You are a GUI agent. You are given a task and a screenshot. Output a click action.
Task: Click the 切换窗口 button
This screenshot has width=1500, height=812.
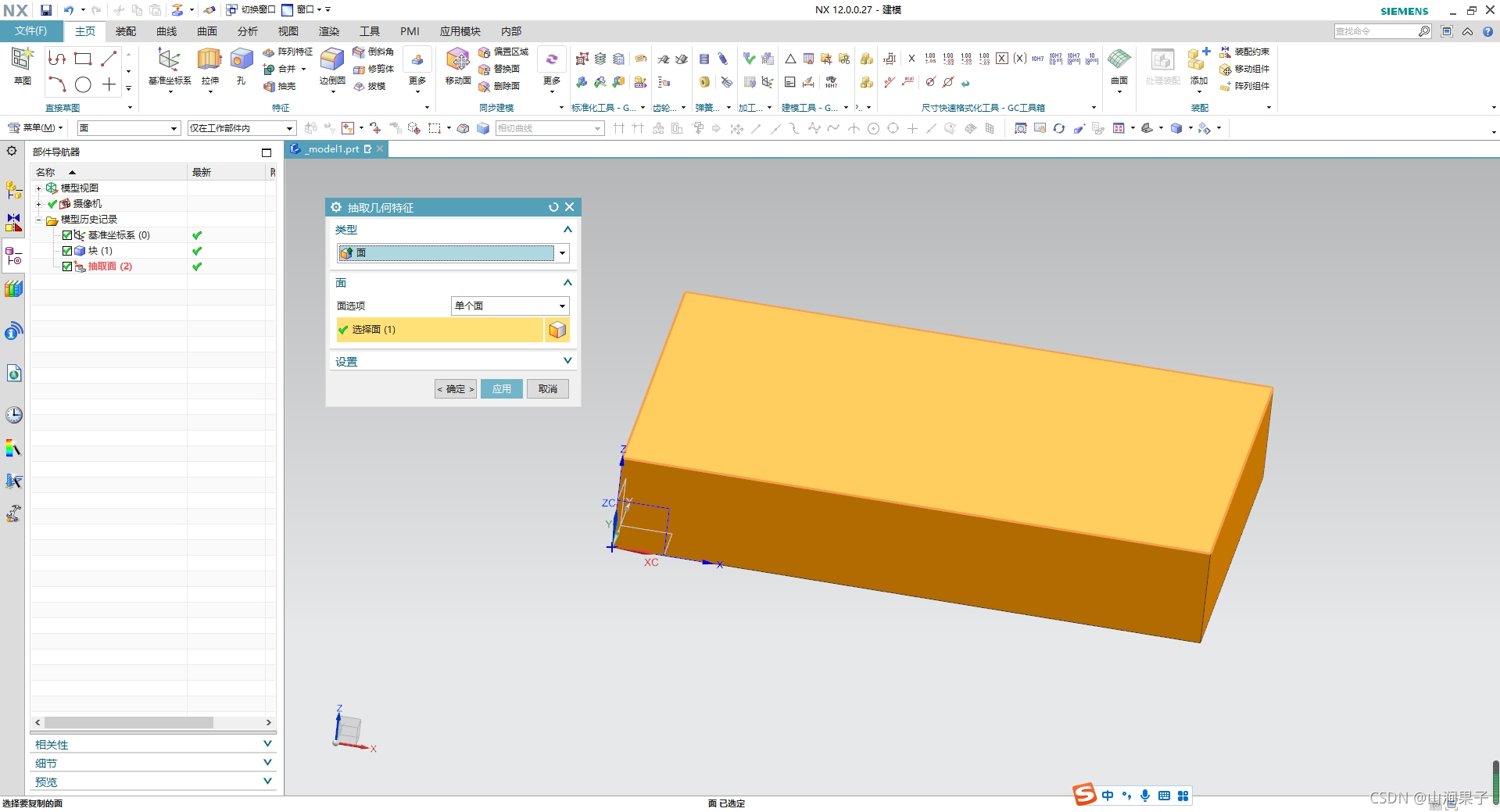[x=251, y=10]
